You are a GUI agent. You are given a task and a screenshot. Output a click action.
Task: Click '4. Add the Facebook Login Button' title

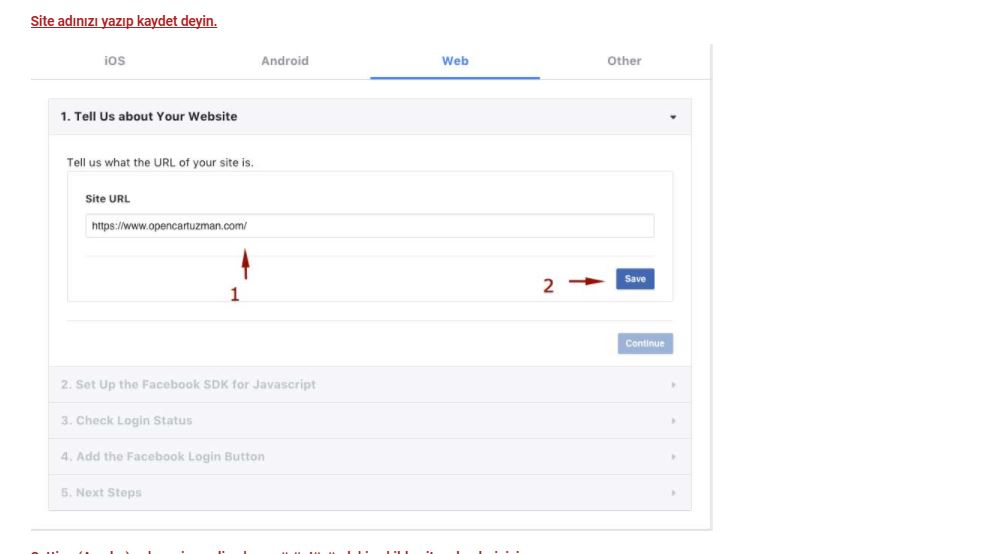(163, 457)
